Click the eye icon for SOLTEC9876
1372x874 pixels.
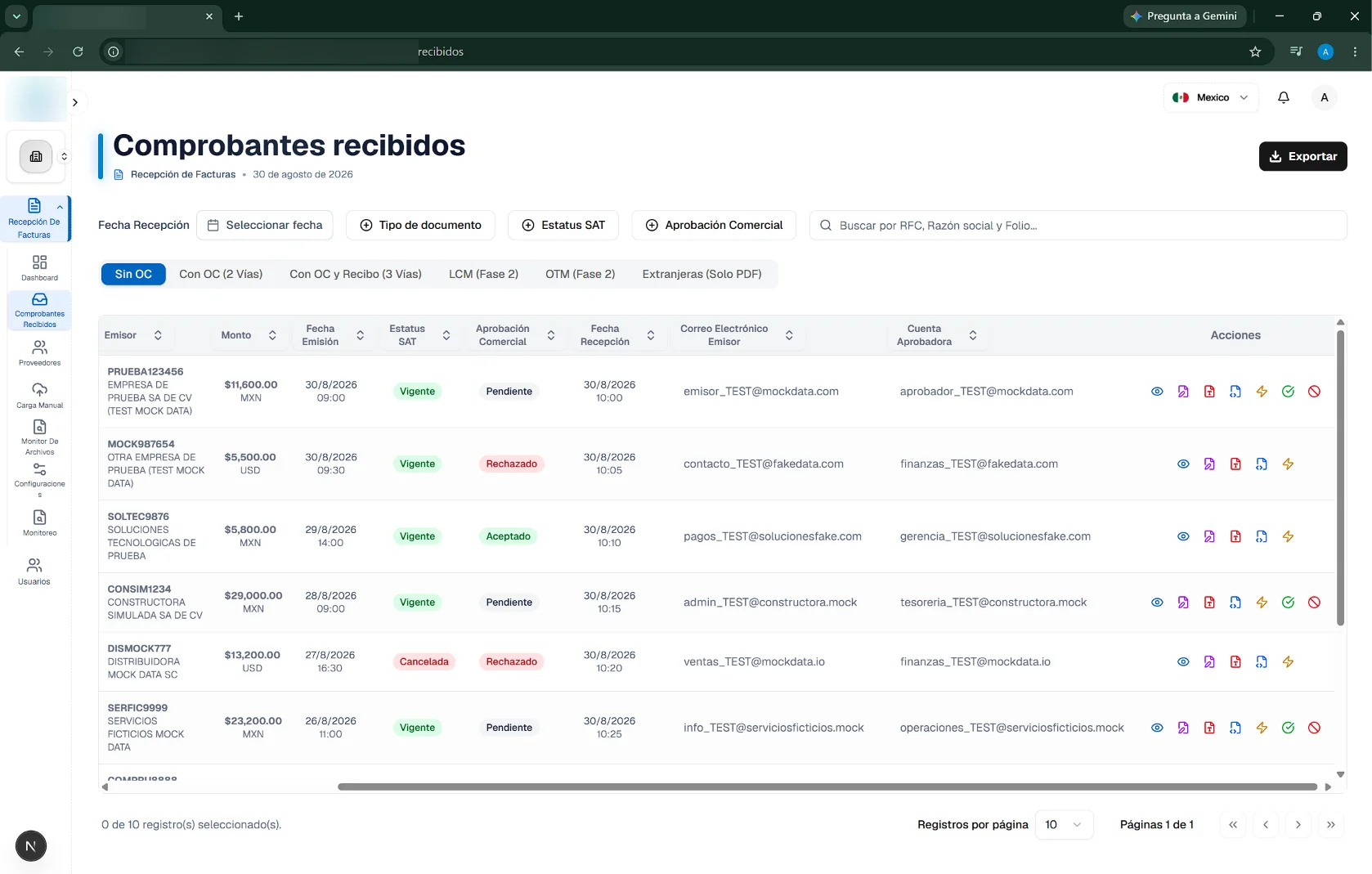1183,537
